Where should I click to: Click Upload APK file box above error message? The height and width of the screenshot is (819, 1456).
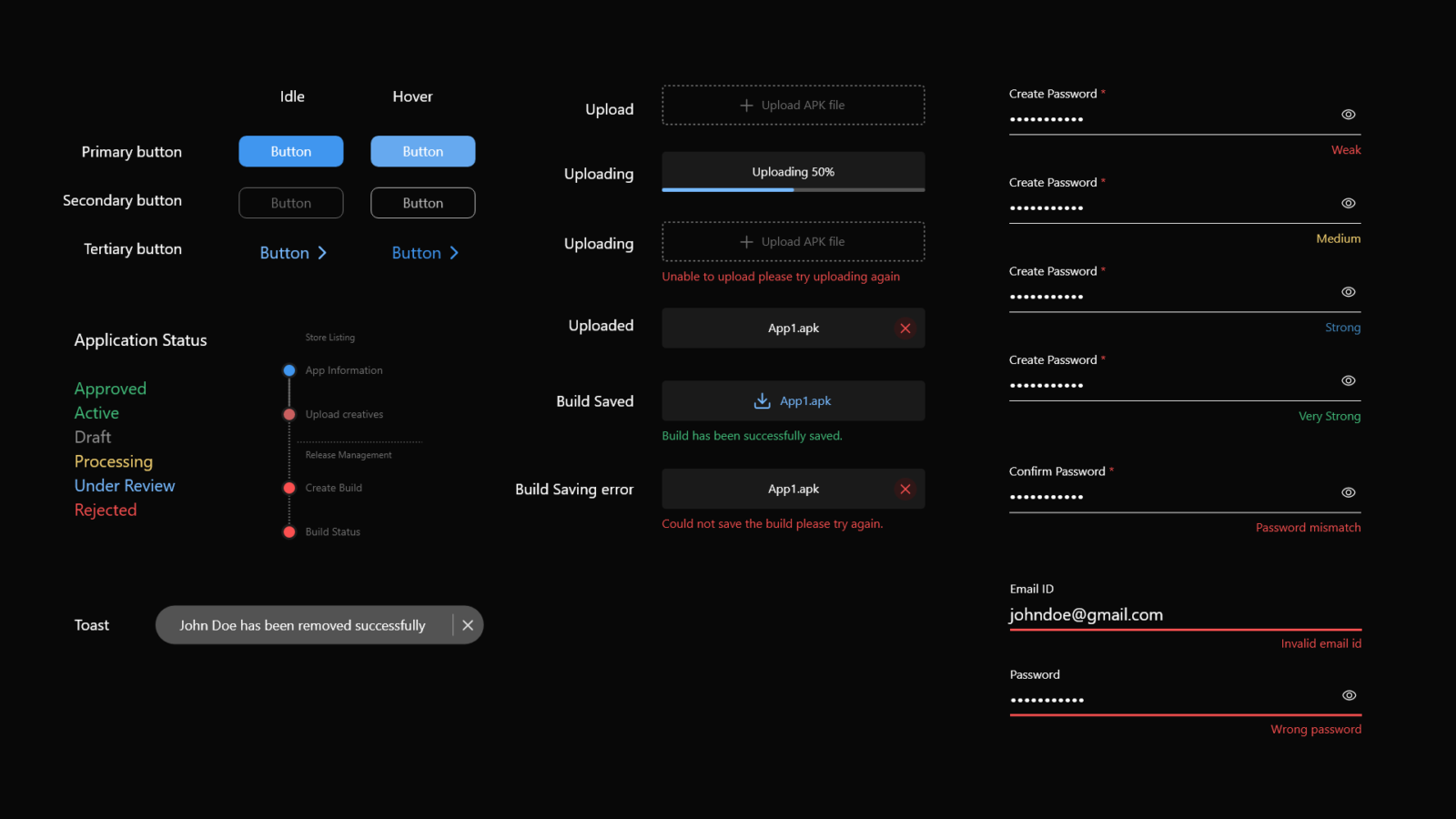pyautogui.click(x=794, y=242)
